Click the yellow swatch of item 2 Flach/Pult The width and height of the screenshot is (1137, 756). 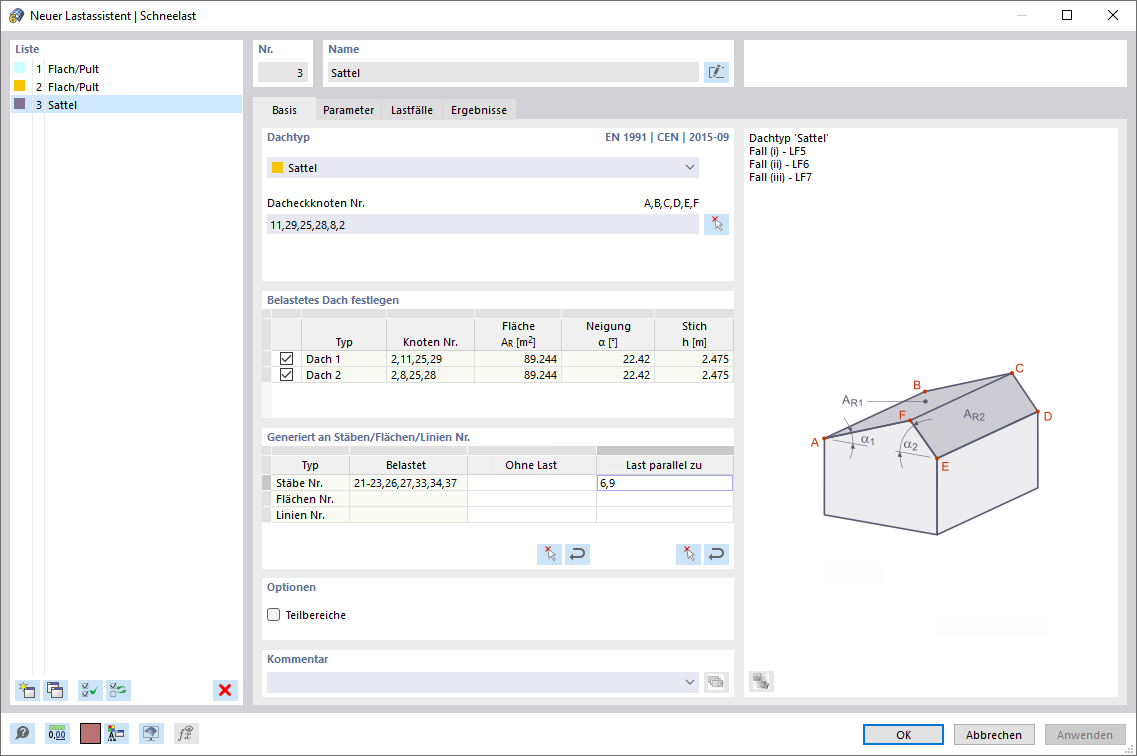click(20, 86)
